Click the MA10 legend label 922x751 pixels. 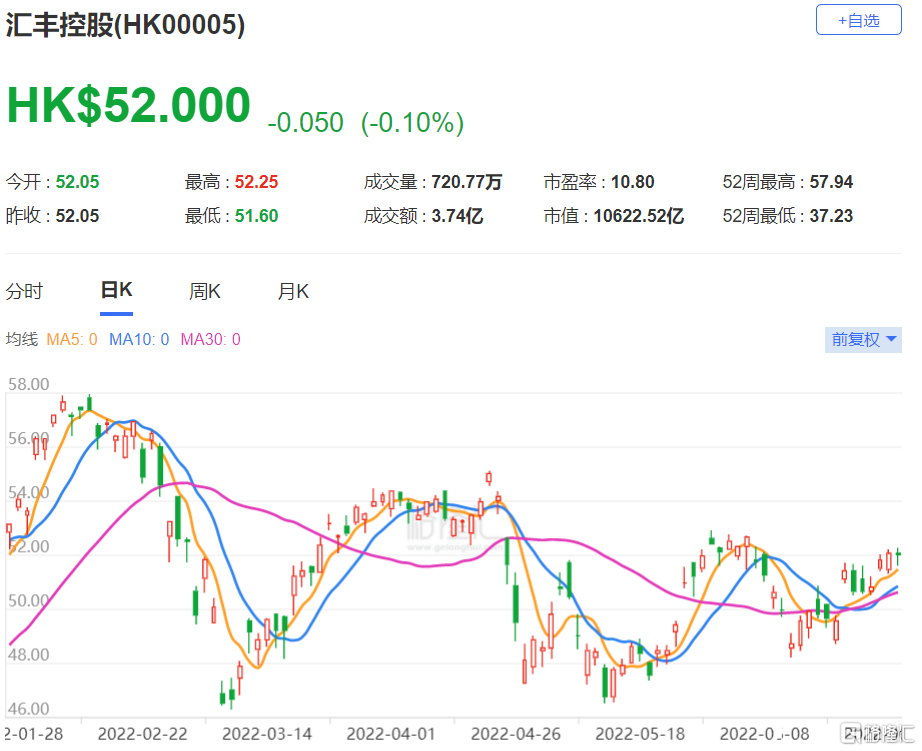(139, 339)
